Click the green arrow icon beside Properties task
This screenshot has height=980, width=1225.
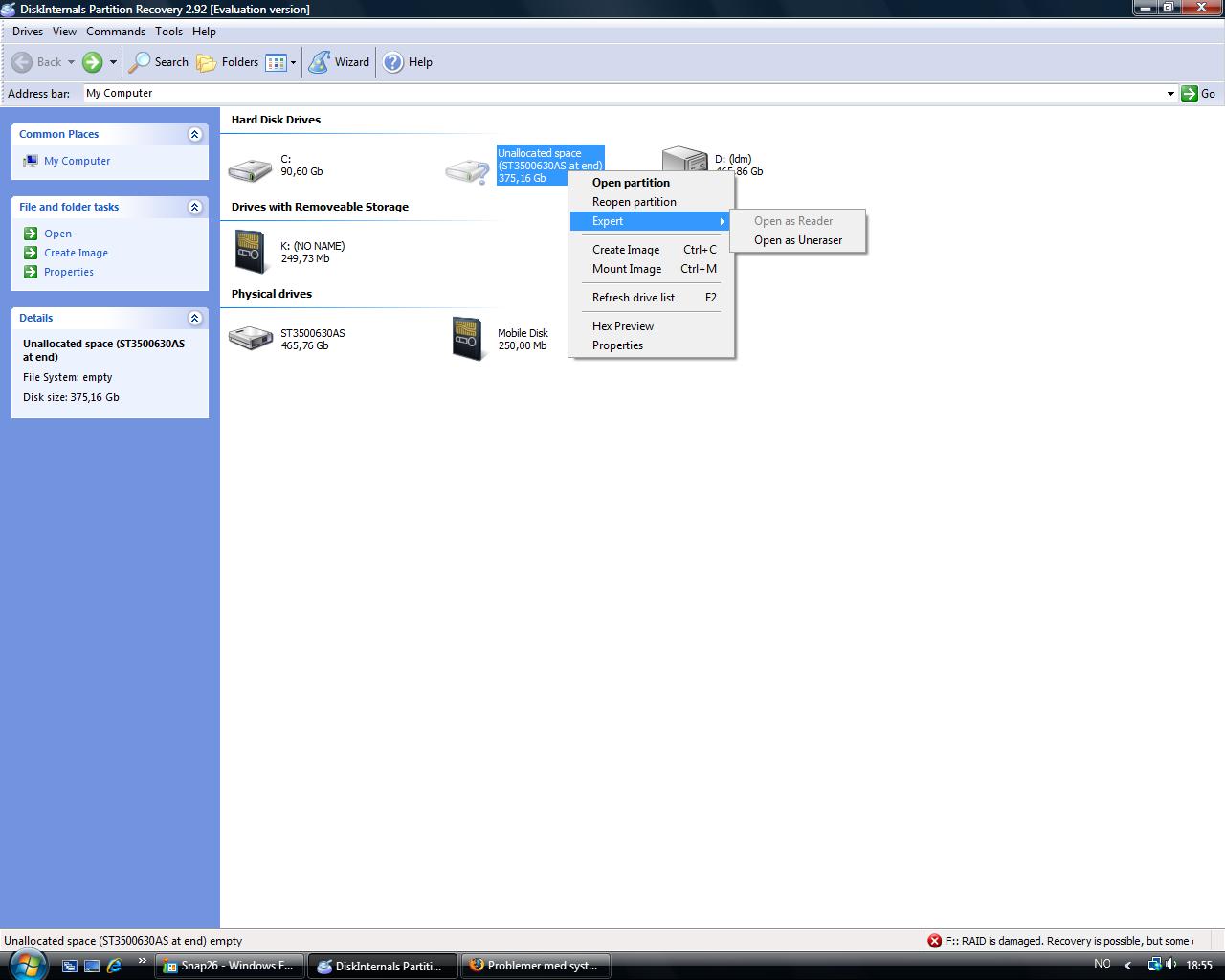(x=31, y=272)
